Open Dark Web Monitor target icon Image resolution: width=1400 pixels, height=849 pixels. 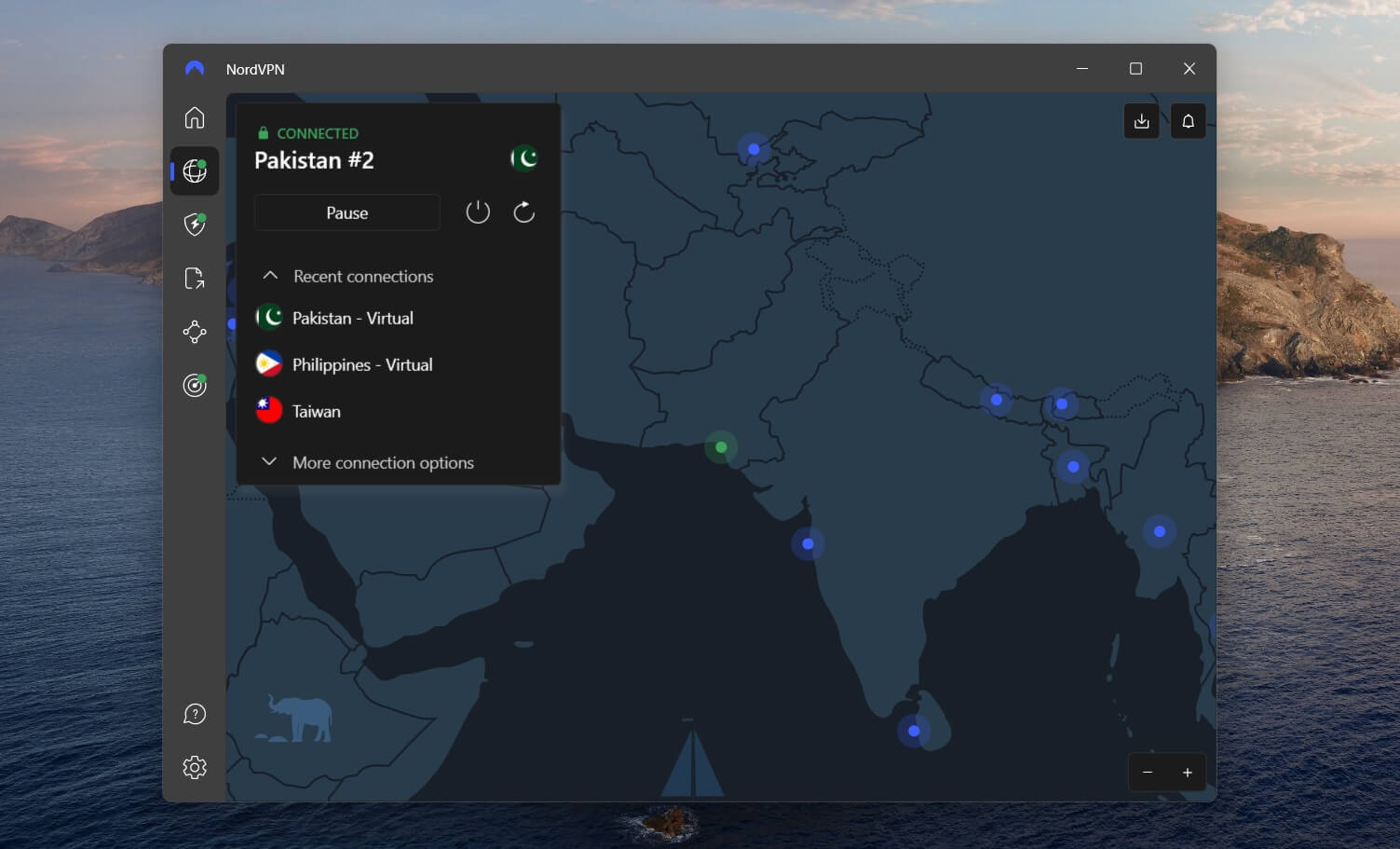click(x=195, y=385)
